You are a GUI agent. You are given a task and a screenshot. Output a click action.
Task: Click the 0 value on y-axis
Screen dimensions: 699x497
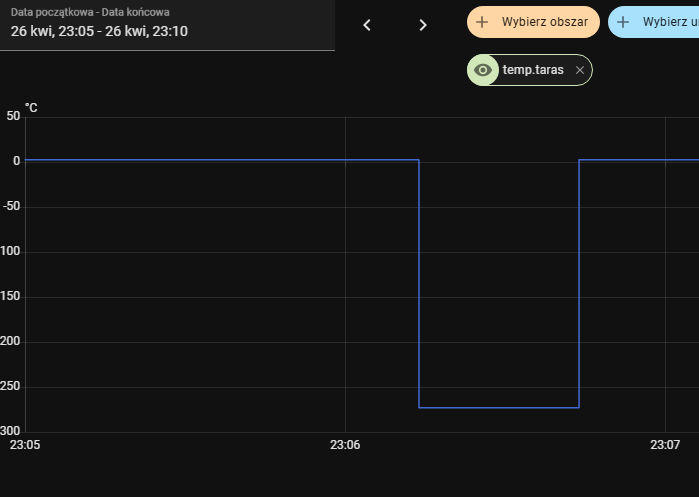[17, 161]
